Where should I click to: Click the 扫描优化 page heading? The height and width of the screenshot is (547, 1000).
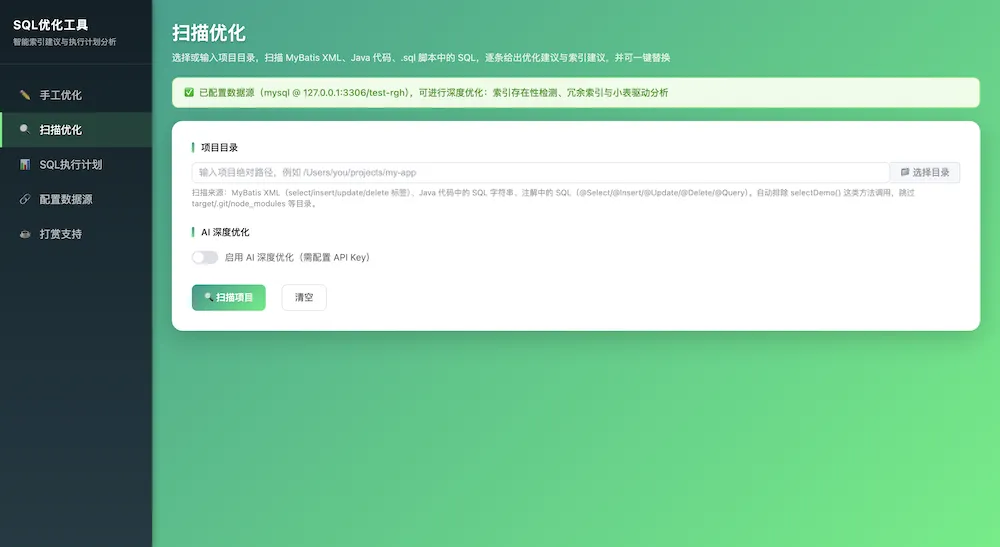tap(209, 33)
